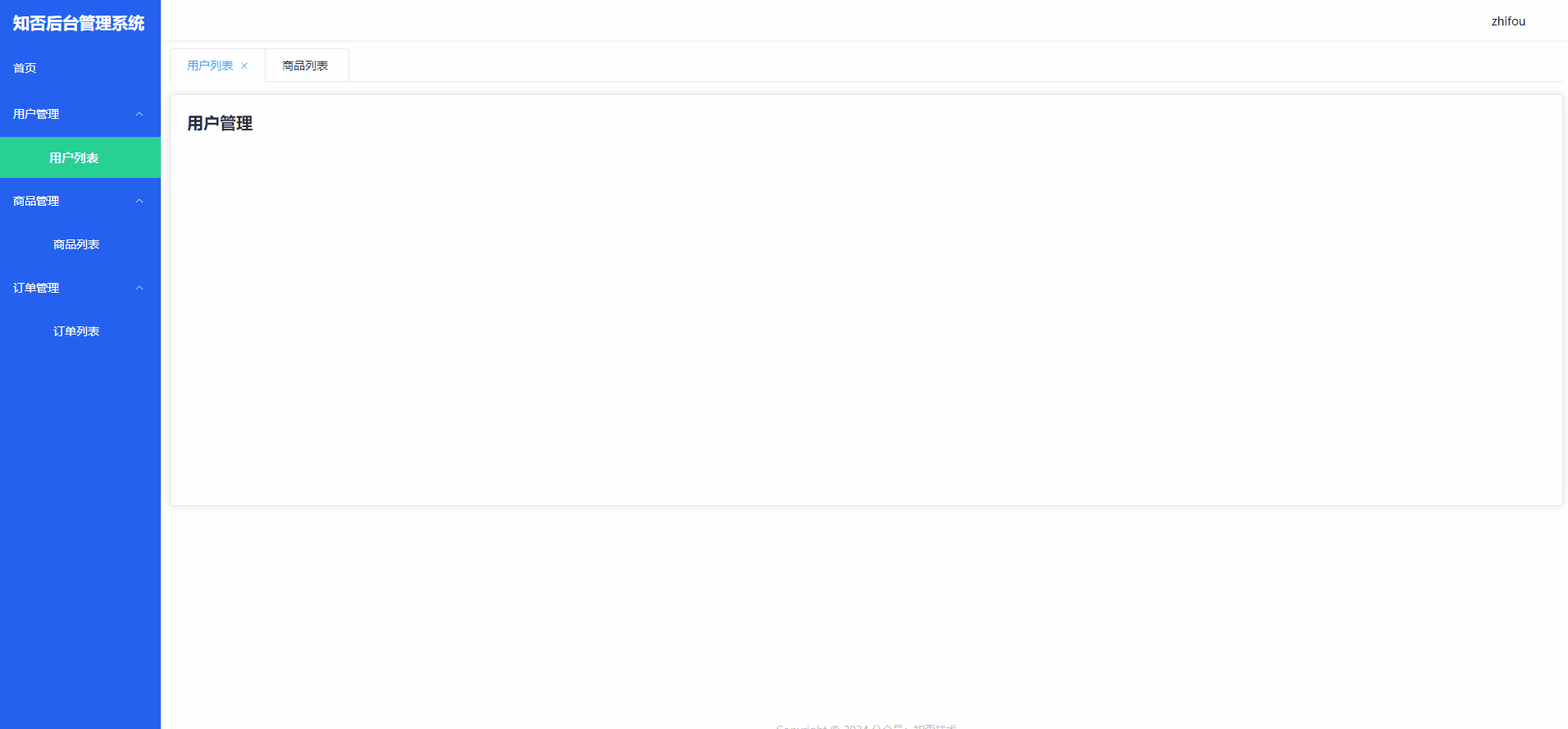Open 用户列表 in the sidebar menu

pos(80,157)
